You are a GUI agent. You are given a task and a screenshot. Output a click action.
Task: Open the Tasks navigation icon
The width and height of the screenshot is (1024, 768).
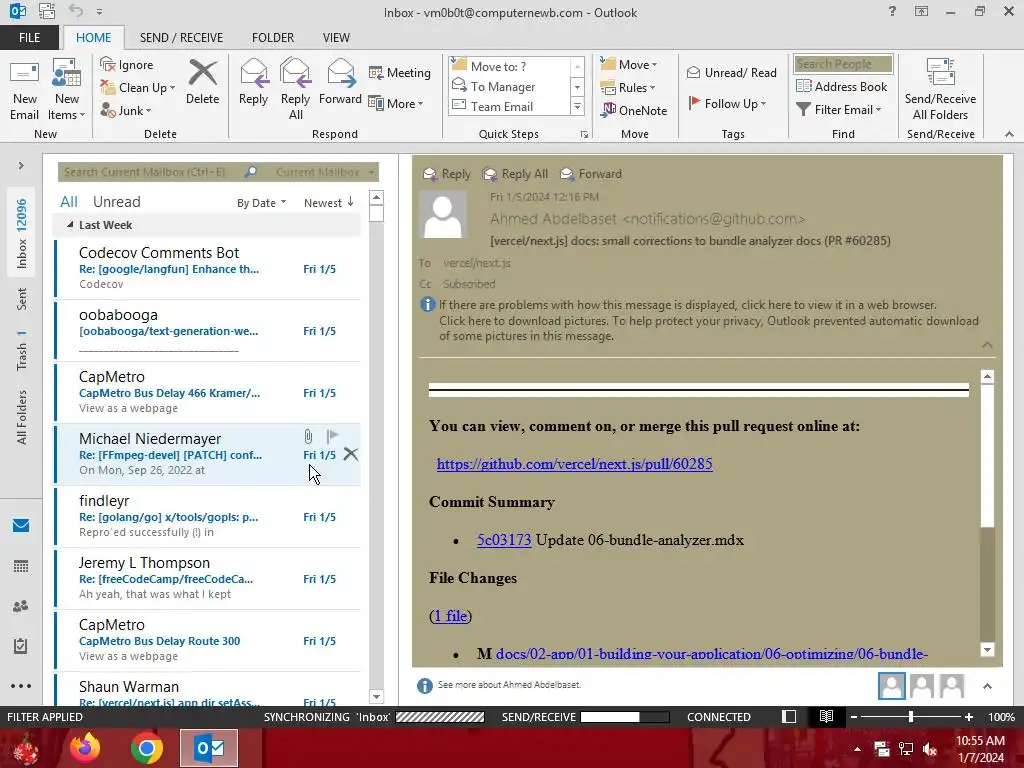click(21, 646)
